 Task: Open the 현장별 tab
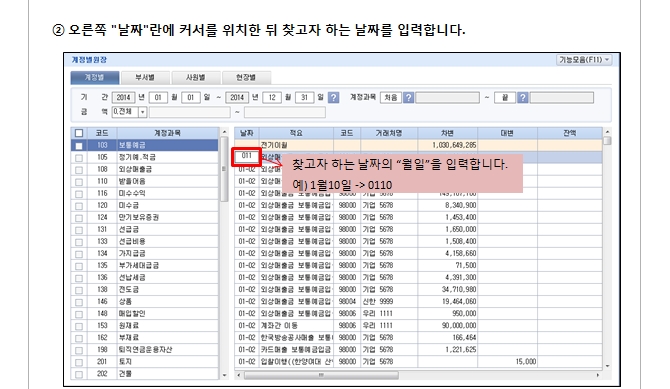[246, 77]
